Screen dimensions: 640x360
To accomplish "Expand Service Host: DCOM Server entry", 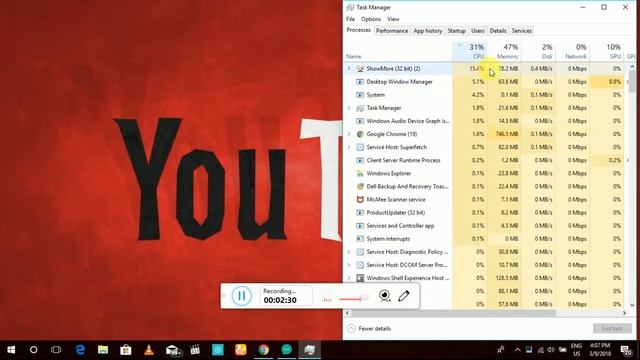I will point(349,265).
